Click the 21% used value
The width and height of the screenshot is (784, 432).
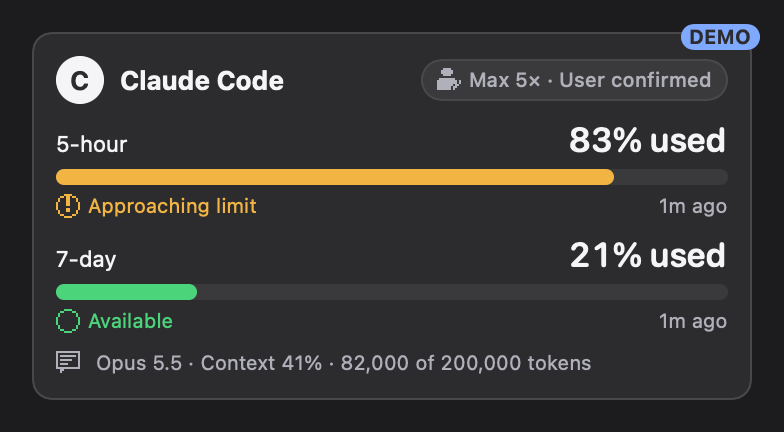coord(648,256)
